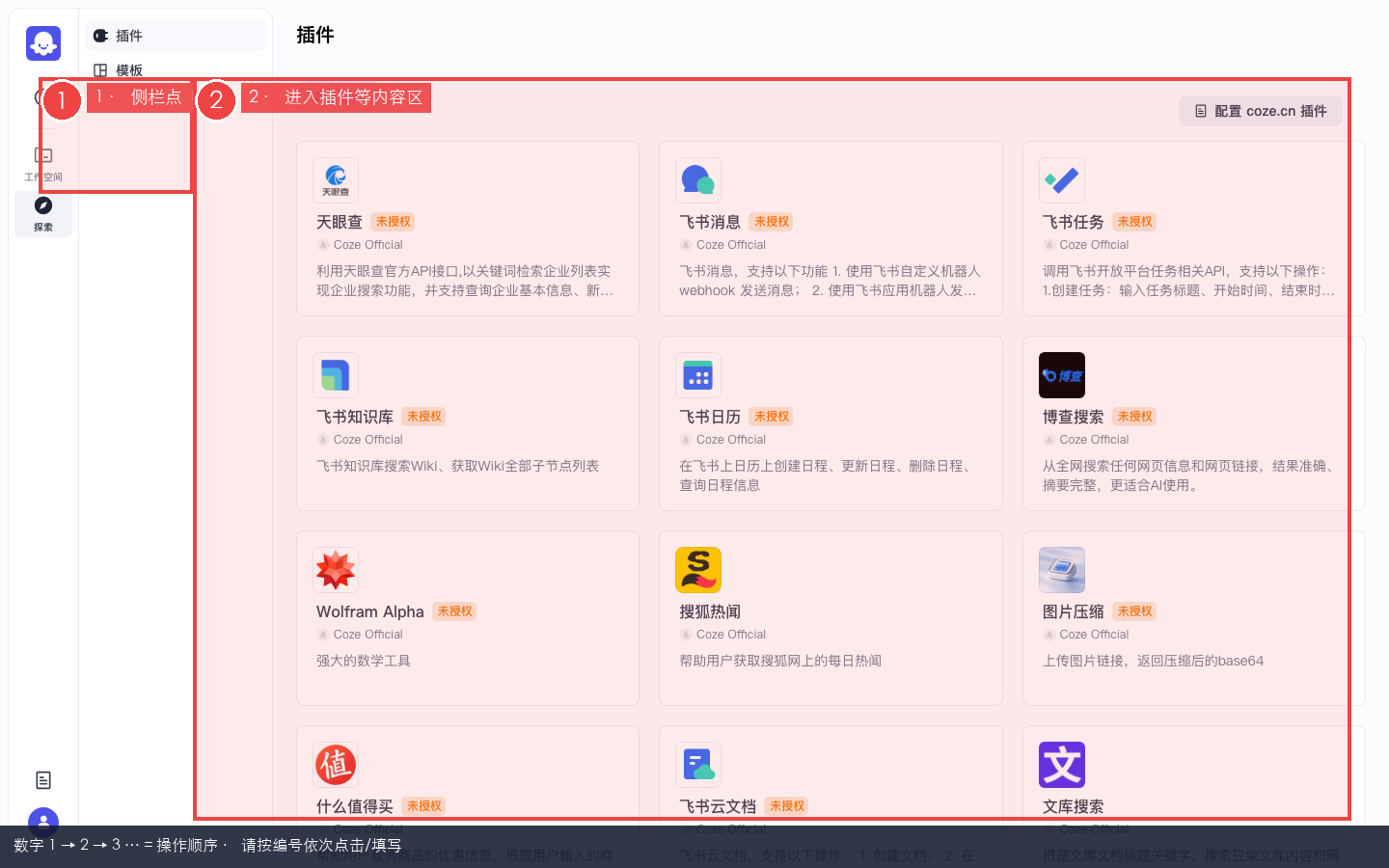Open the 飞书任务 plugin title
The height and width of the screenshot is (868, 1389).
click(x=1074, y=222)
